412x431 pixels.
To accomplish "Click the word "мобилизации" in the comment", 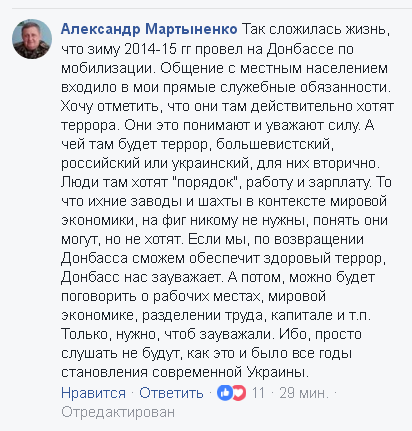I will (x=107, y=68).
